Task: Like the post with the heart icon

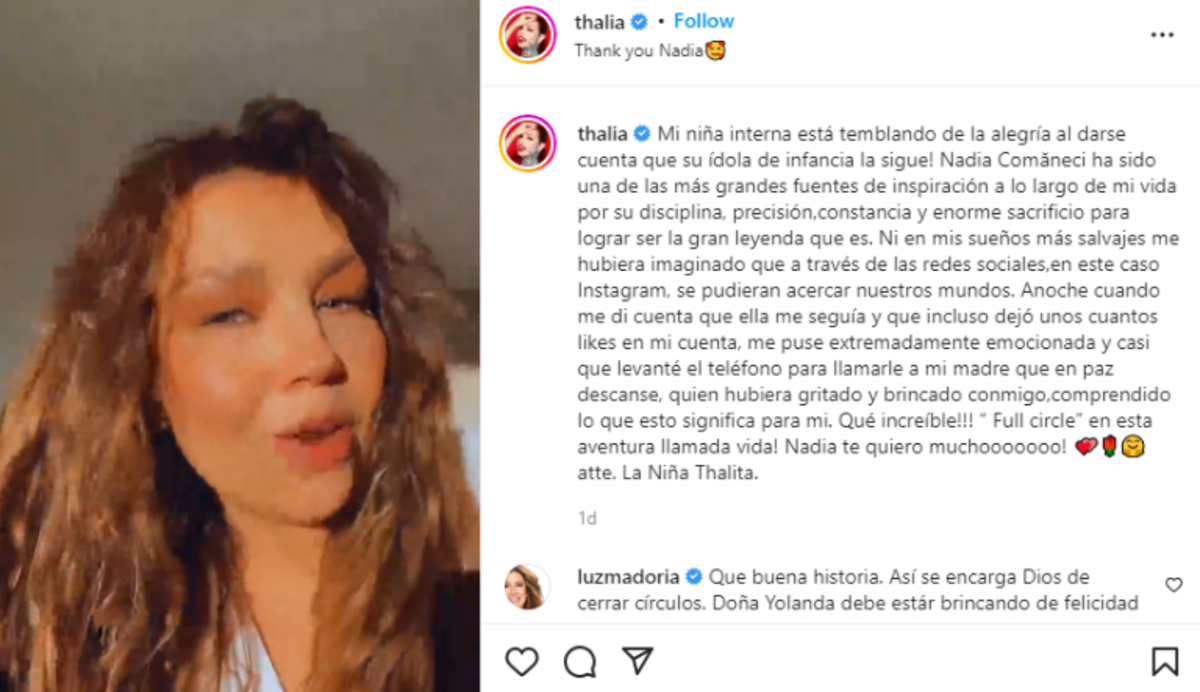Action: point(521,661)
